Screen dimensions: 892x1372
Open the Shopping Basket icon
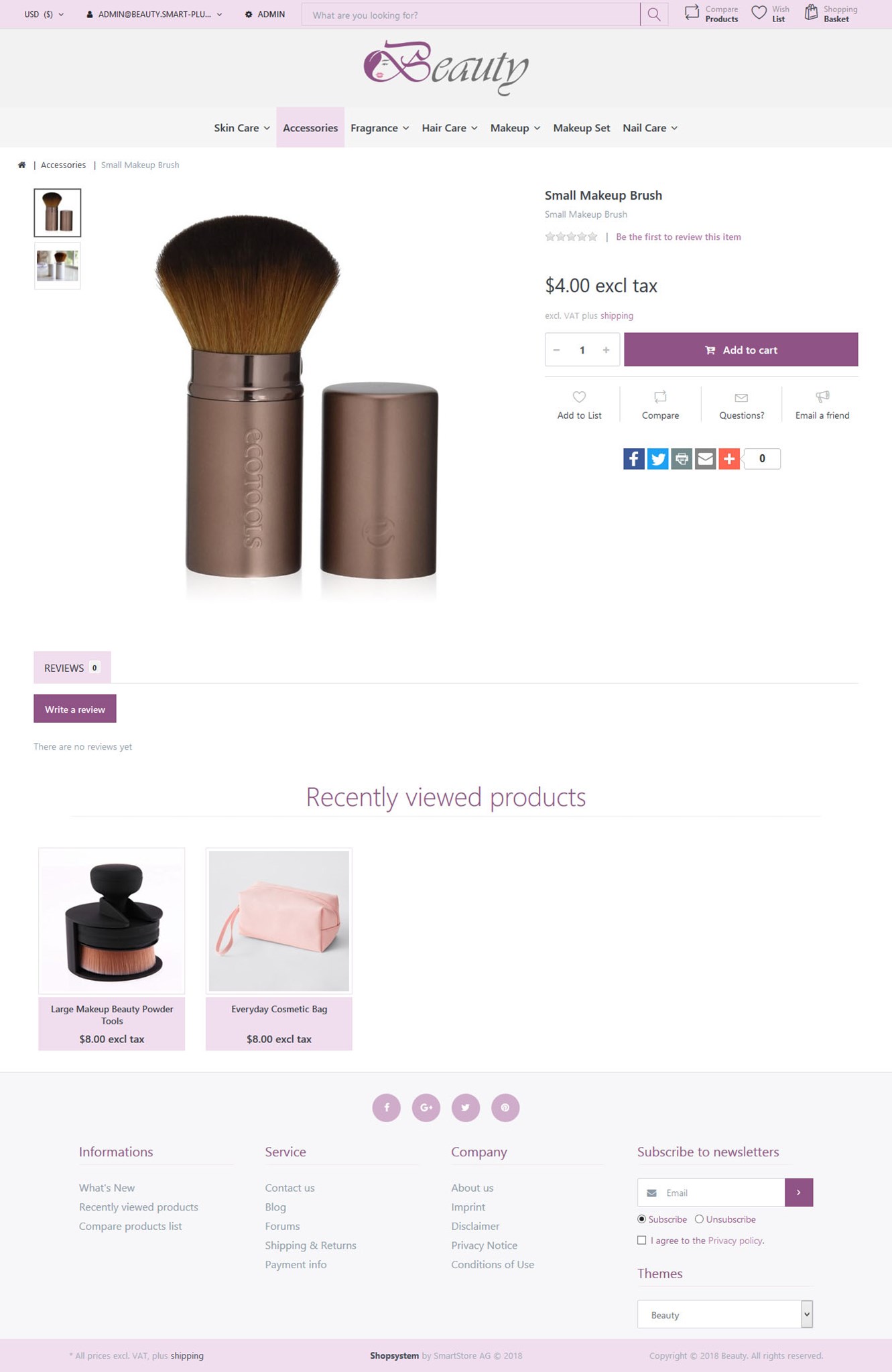tap(811, 12)
